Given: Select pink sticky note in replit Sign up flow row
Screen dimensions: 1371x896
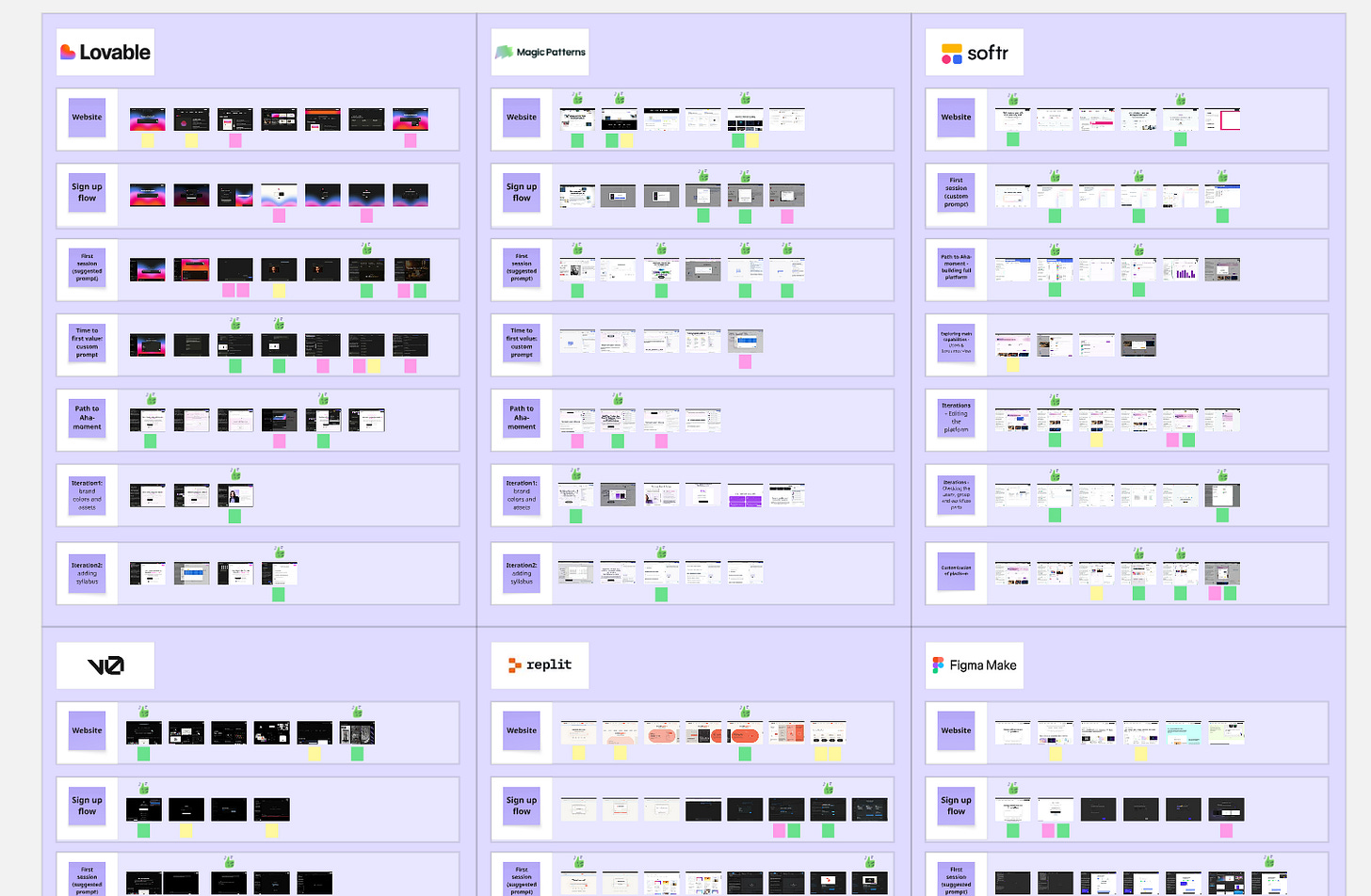Looking at the screenshot, I should pyautogui.click(x=779, y=830).
